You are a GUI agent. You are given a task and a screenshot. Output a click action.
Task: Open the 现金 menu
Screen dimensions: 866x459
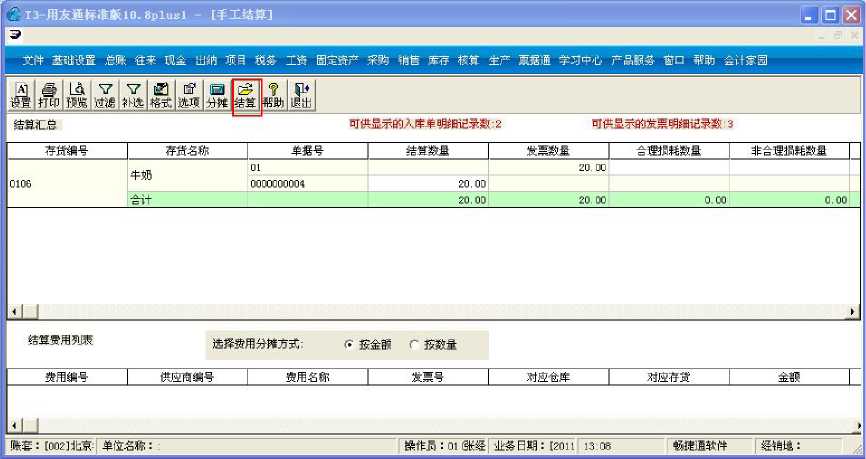pyautogui.click(x=175, y=61)
